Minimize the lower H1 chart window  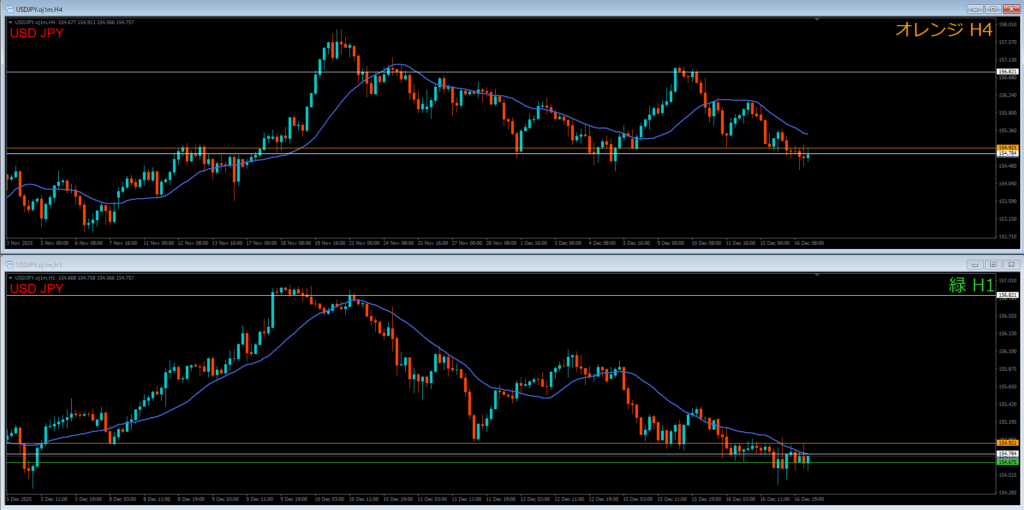[977, 264]
